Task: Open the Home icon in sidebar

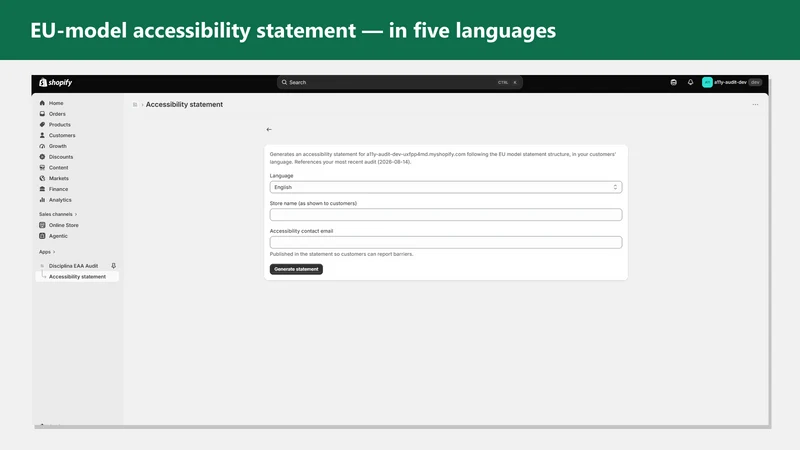Action: pos(42,103)
